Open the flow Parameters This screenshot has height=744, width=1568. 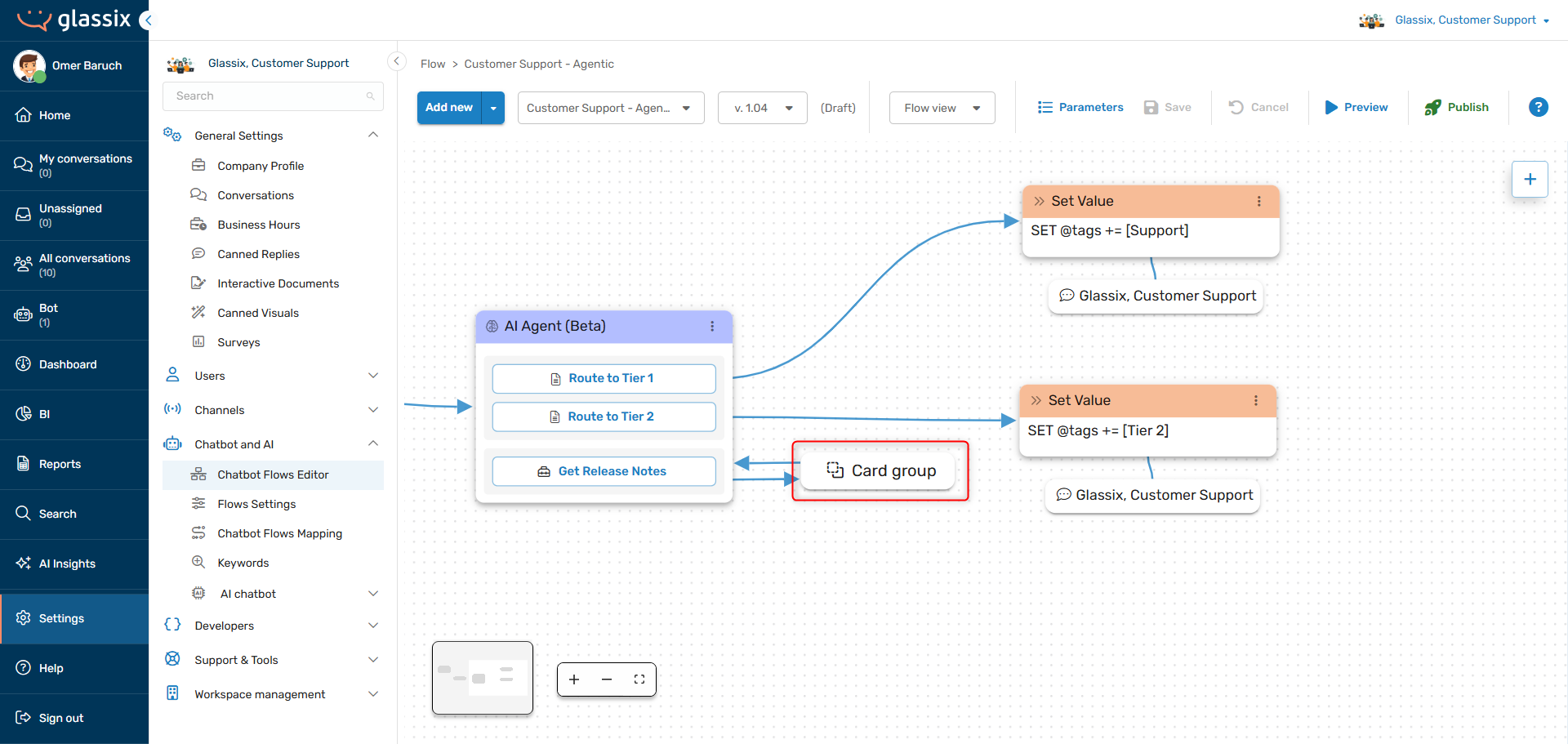pyautogui.click(x=1080, y=107)
